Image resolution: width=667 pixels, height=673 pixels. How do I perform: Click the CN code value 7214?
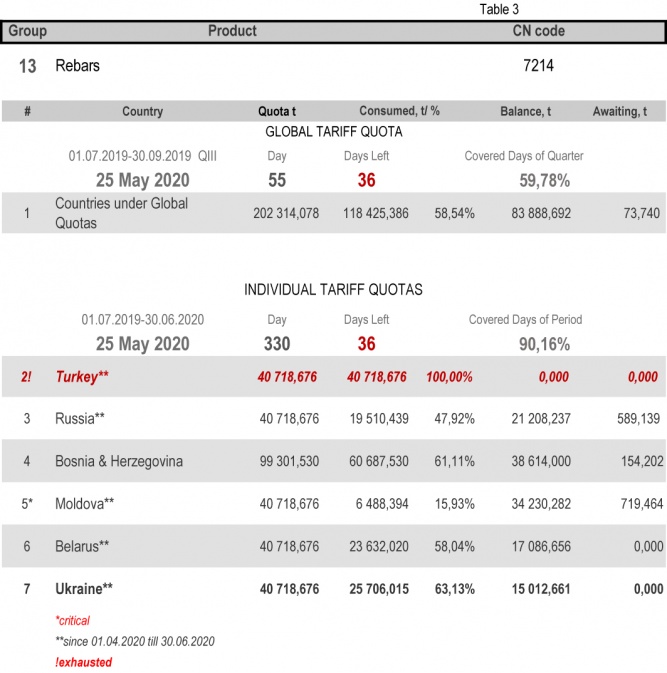[538, 66]
